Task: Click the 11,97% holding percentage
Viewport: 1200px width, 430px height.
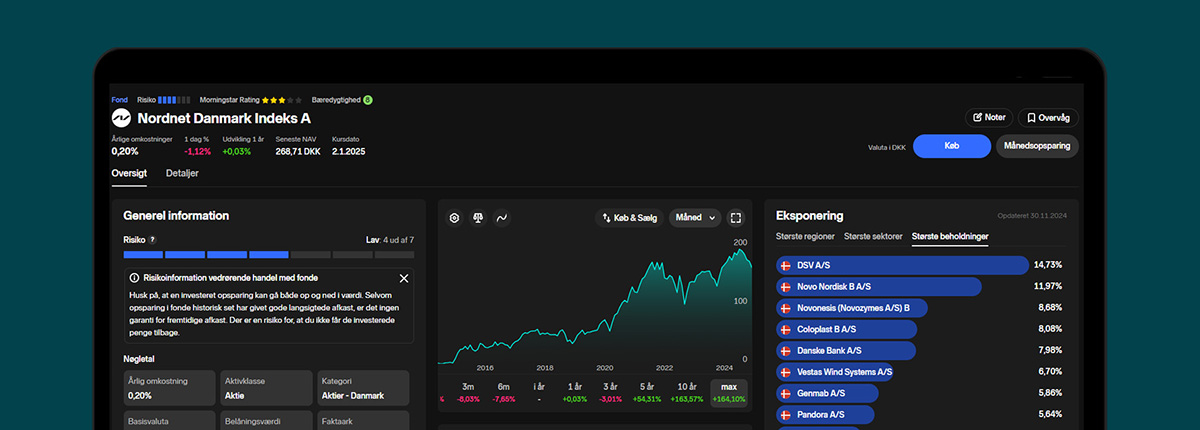Action: [x=1048, y=286]
